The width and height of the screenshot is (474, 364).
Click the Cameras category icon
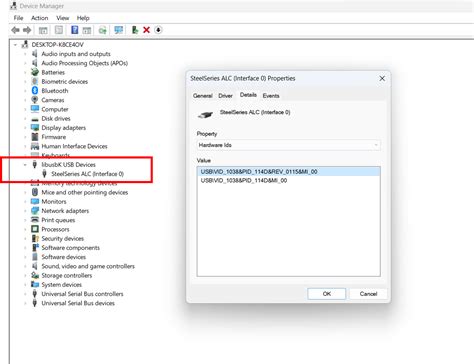point(35,100)
